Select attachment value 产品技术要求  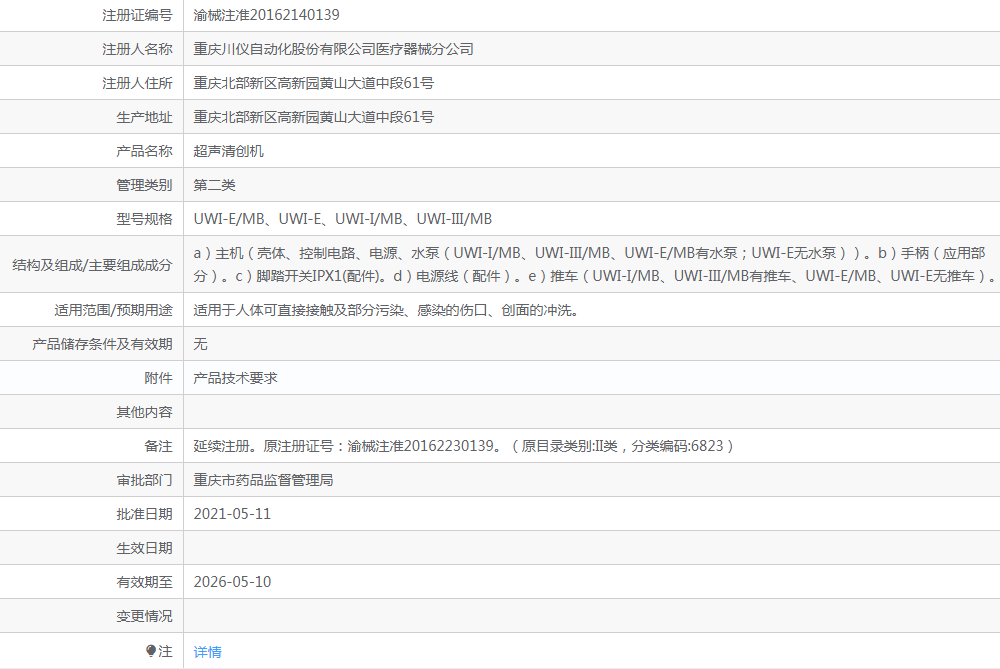(x=235, y=378)
